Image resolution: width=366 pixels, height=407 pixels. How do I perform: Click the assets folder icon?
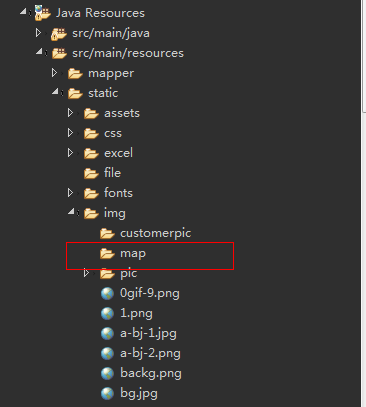(91, 113)
